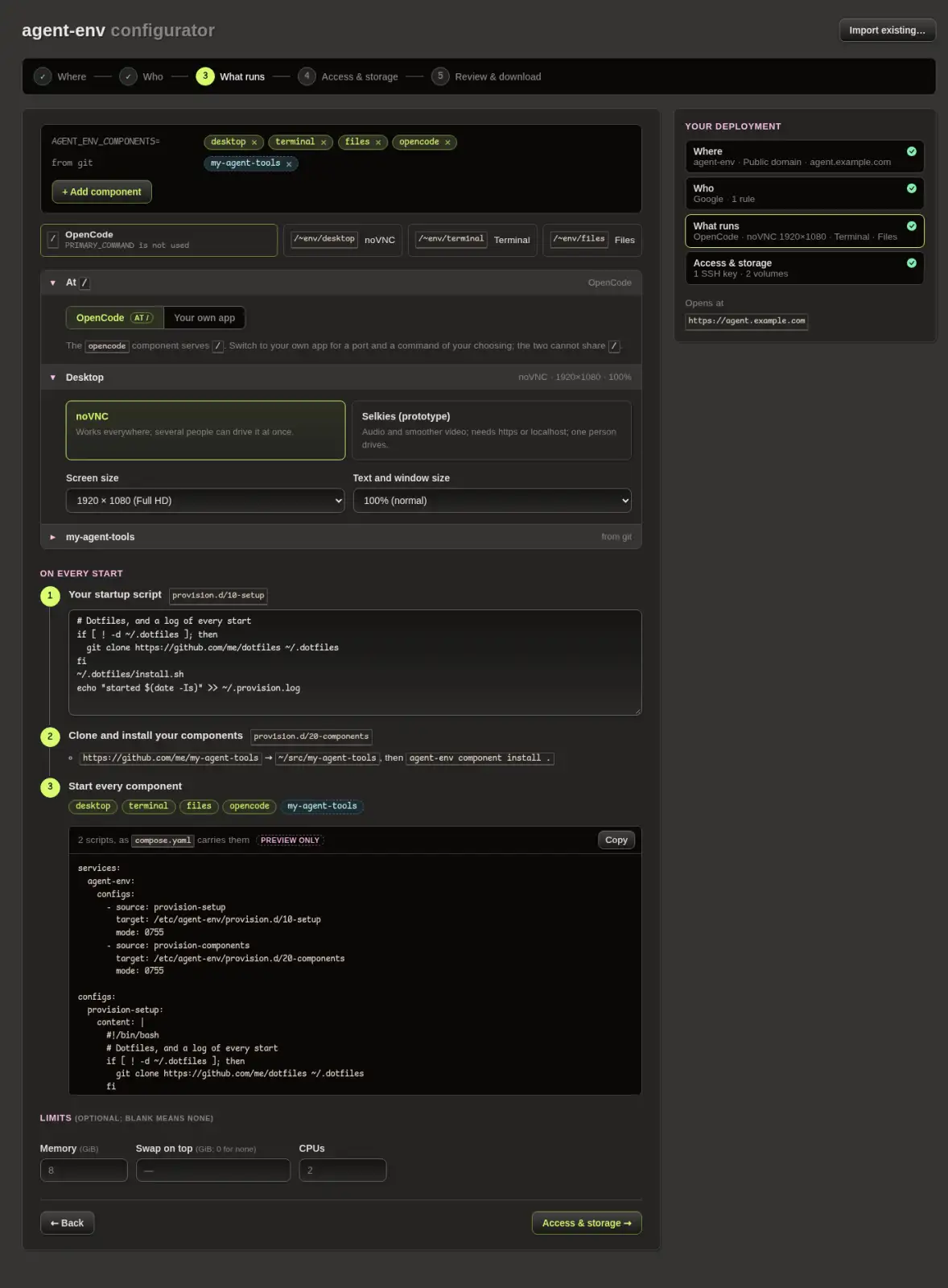Select the noVNC desktop option
Screen dimensions: 948x1288
(x=205, y=431)
